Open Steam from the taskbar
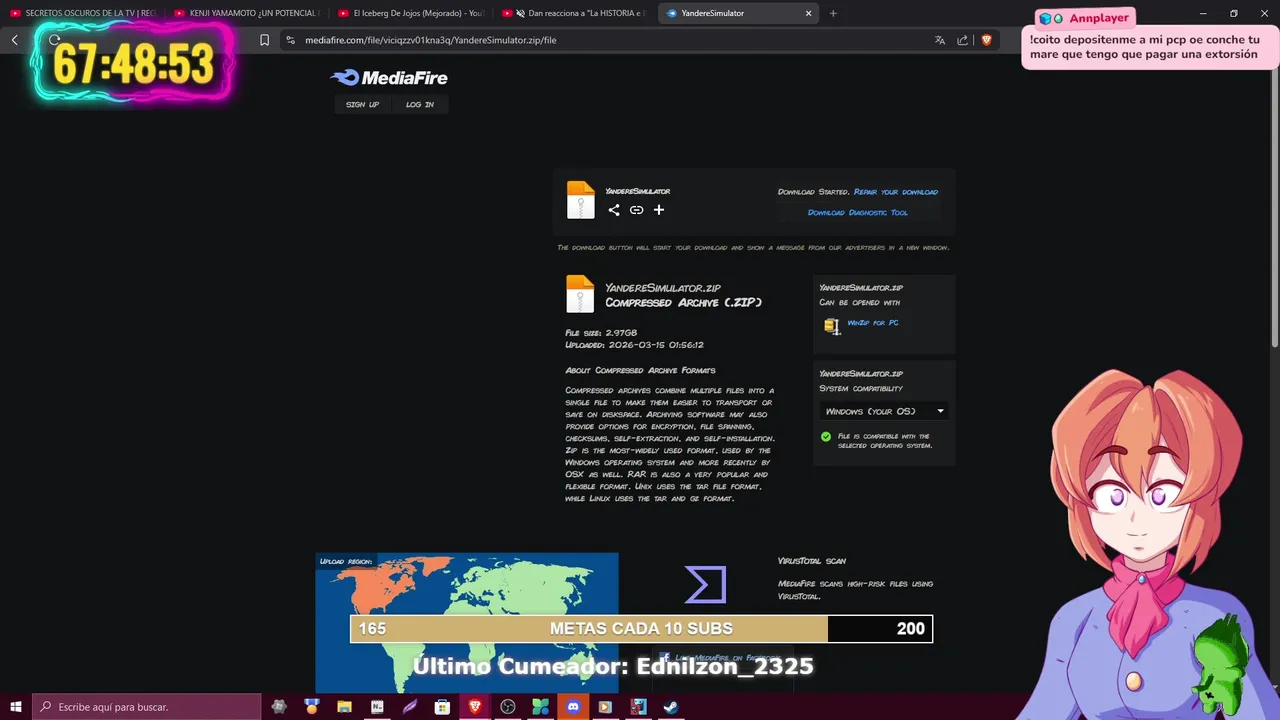 671,707
